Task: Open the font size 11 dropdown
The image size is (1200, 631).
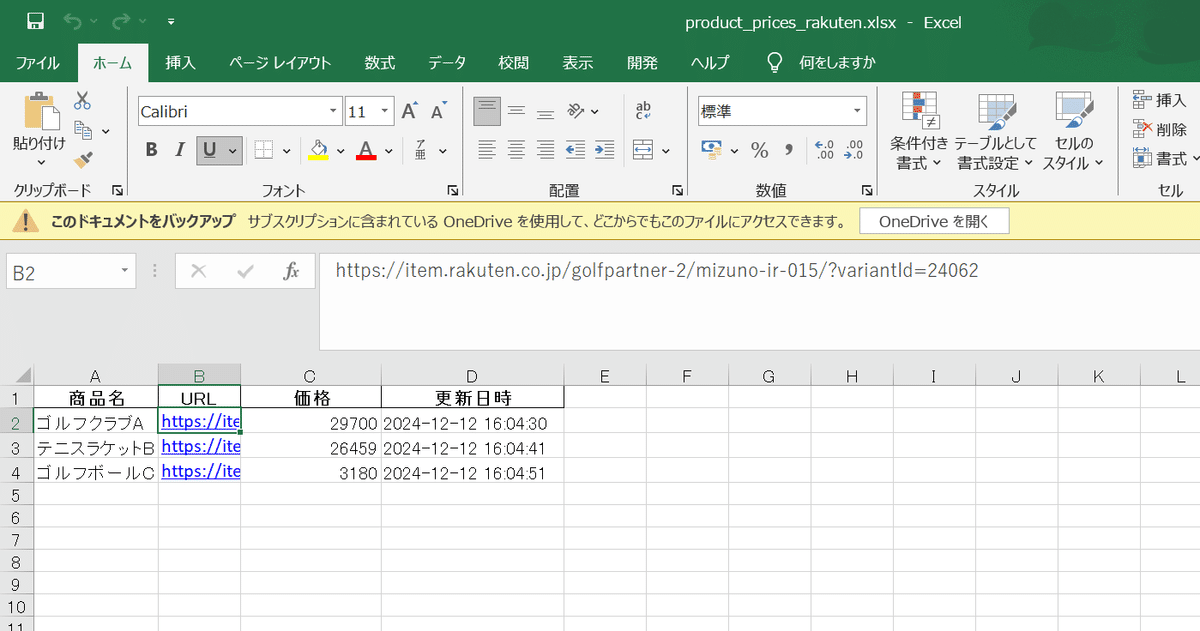Action: pos(385,111)
